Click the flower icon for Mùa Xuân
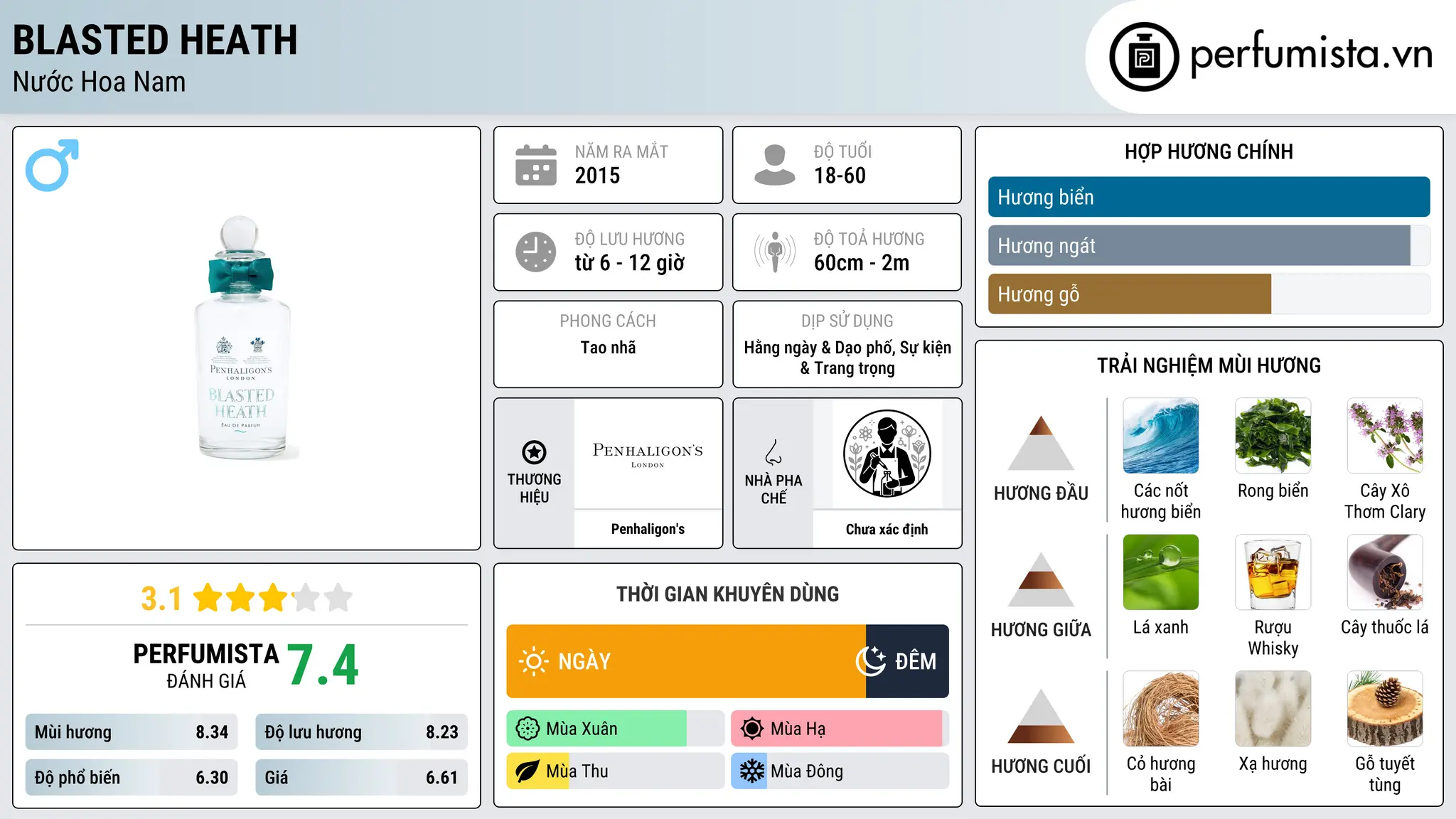The image size is (1456, 819). pos(528,729)
